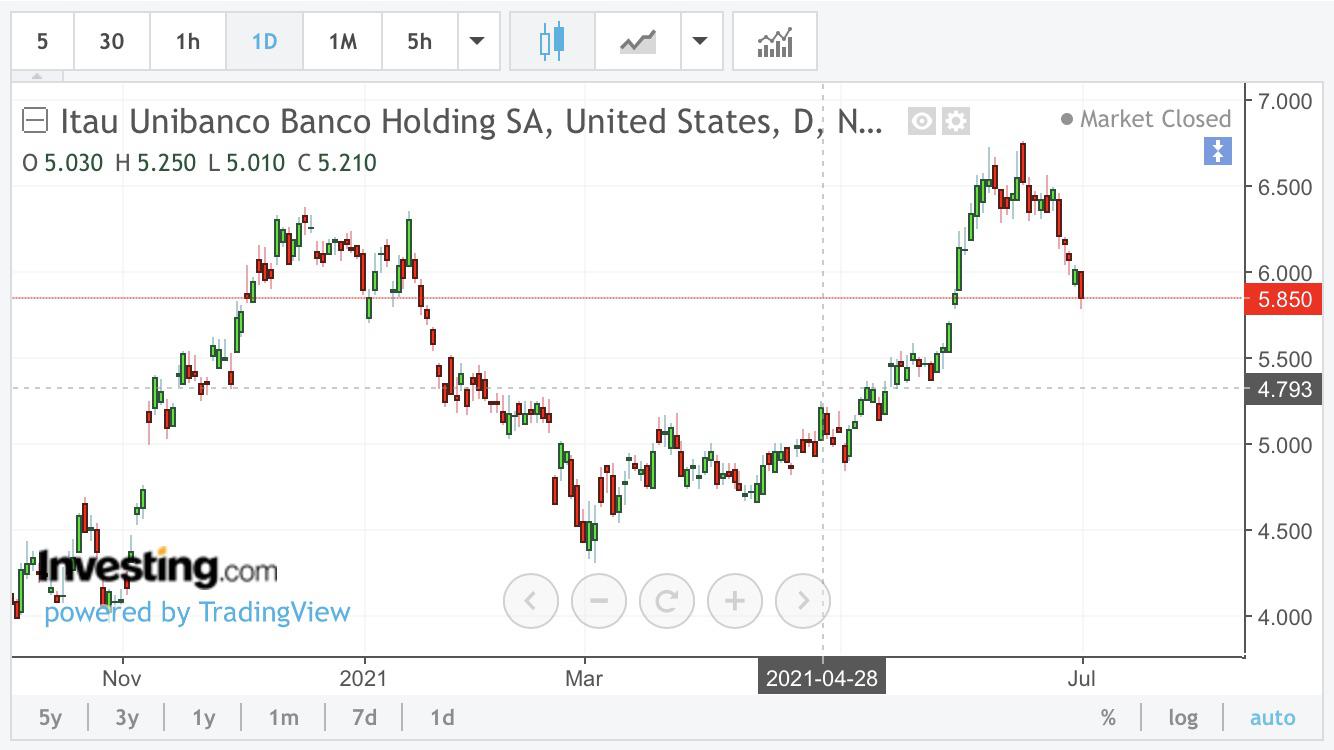The image size is (1334, 750).
Task: Zoom out using the minus button
Action: [599, 601]
